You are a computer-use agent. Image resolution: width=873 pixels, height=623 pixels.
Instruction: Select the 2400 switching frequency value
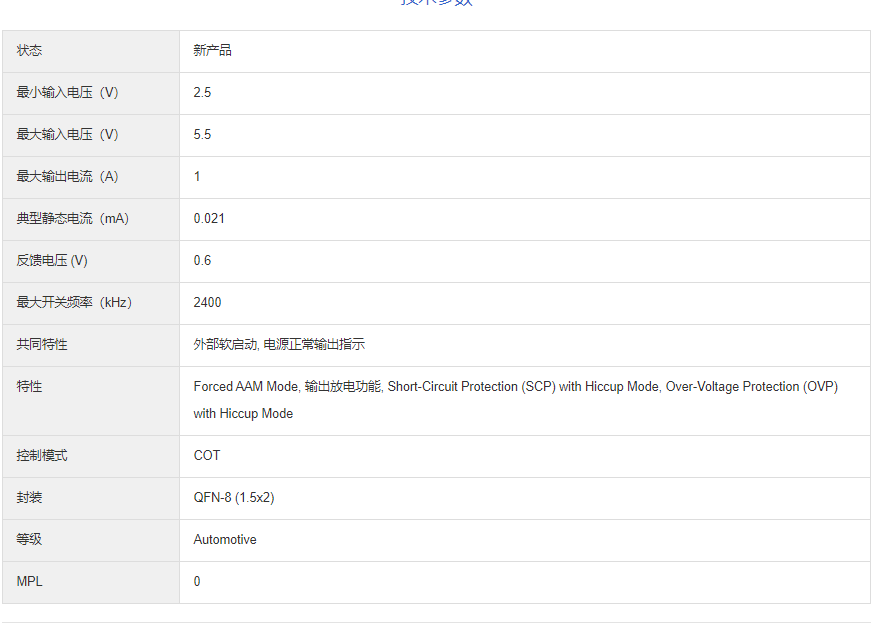pos(207,302)
